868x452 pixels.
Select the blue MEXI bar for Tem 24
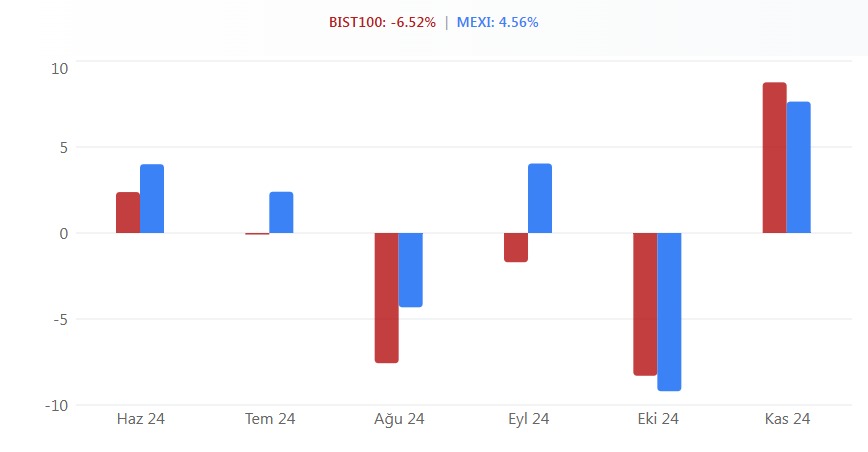click(x=281, y=212)
